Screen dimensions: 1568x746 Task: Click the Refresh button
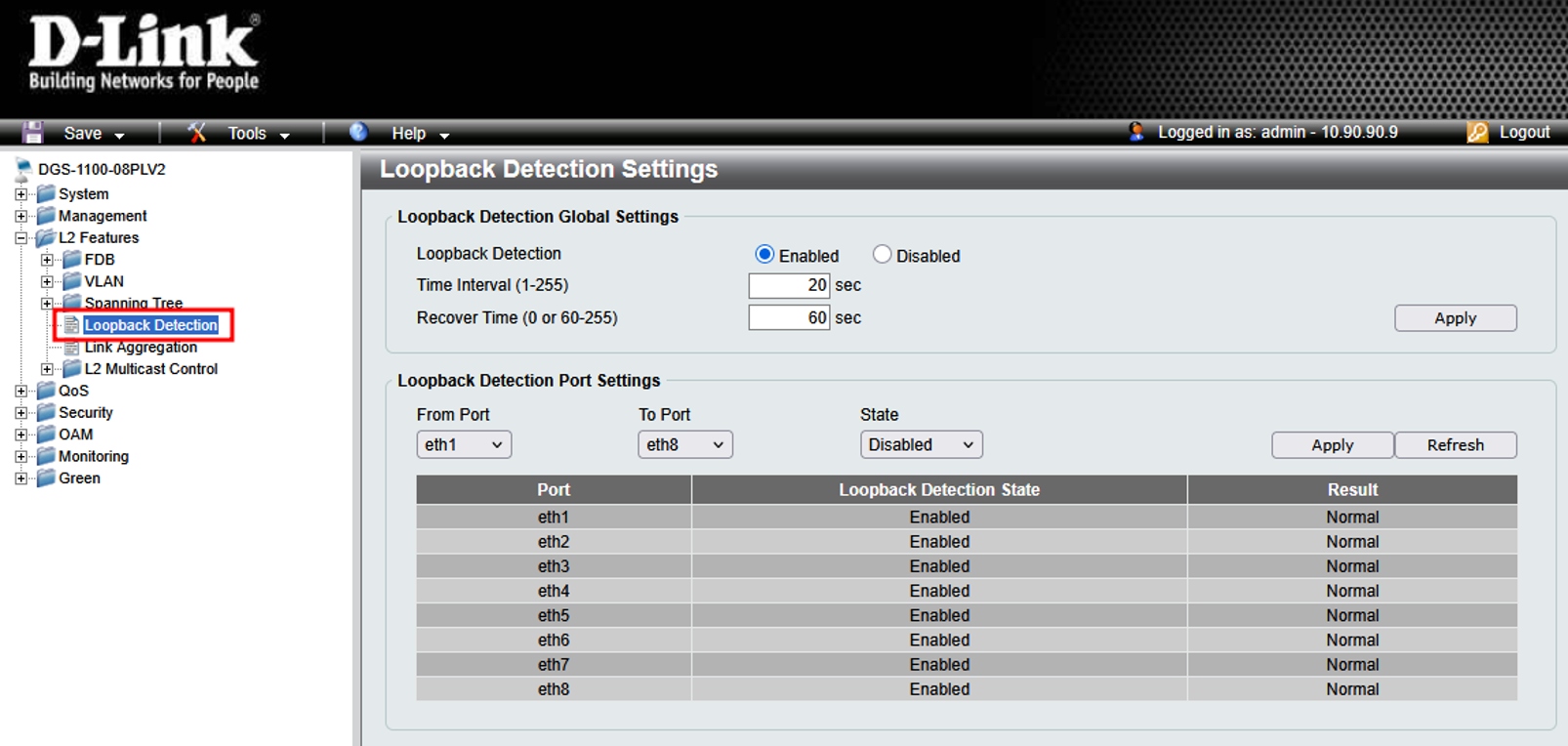click(x=1455, y=445)
